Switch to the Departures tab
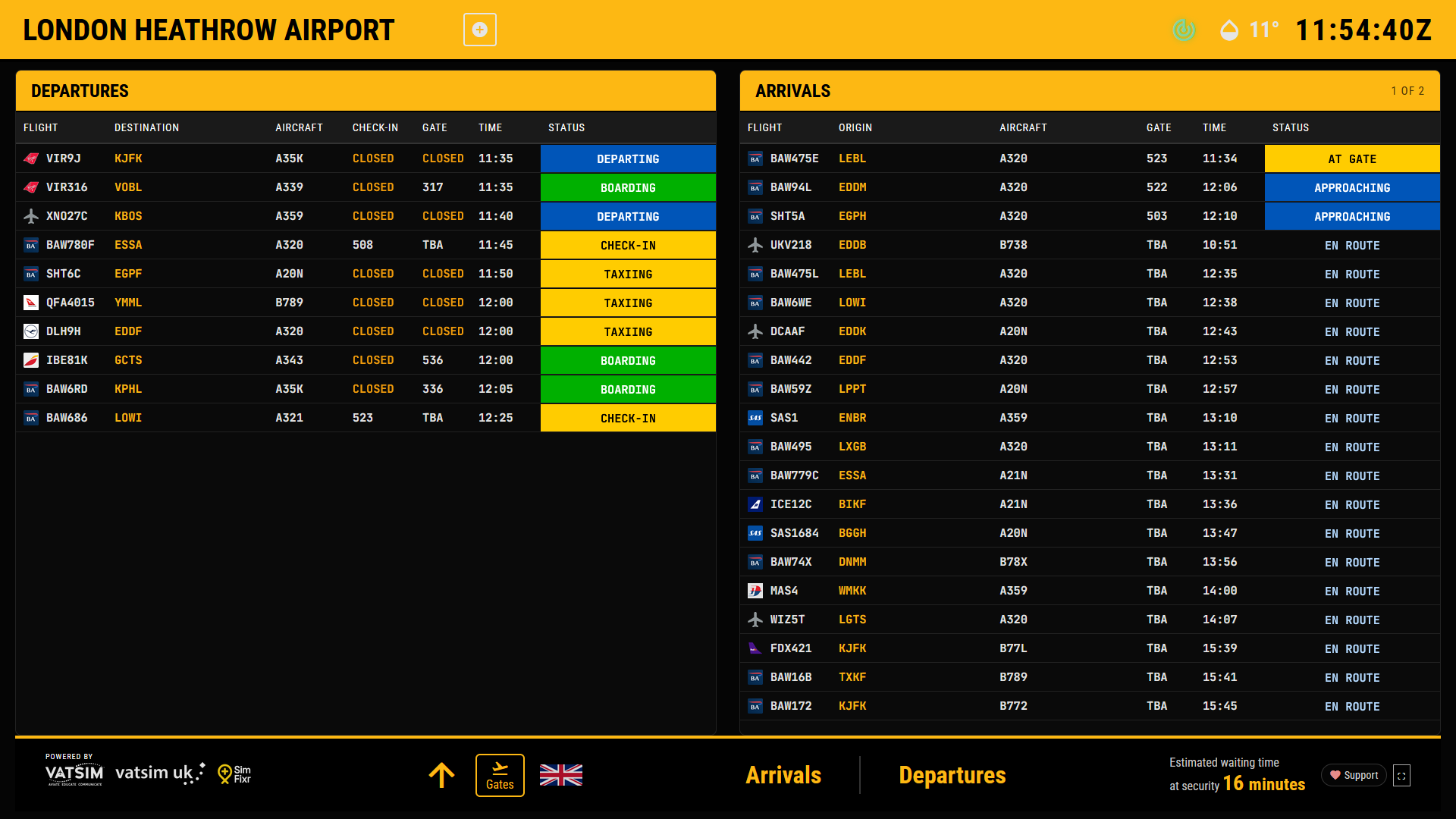The width and height of the screenshot is (1456, 819). tap(952, 775)
